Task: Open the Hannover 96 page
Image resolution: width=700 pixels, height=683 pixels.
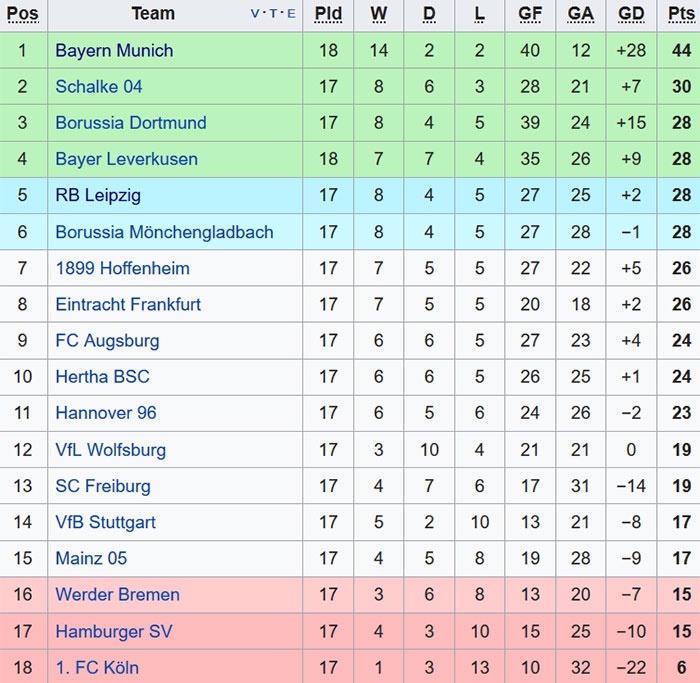Action: (x=106, y=413)
